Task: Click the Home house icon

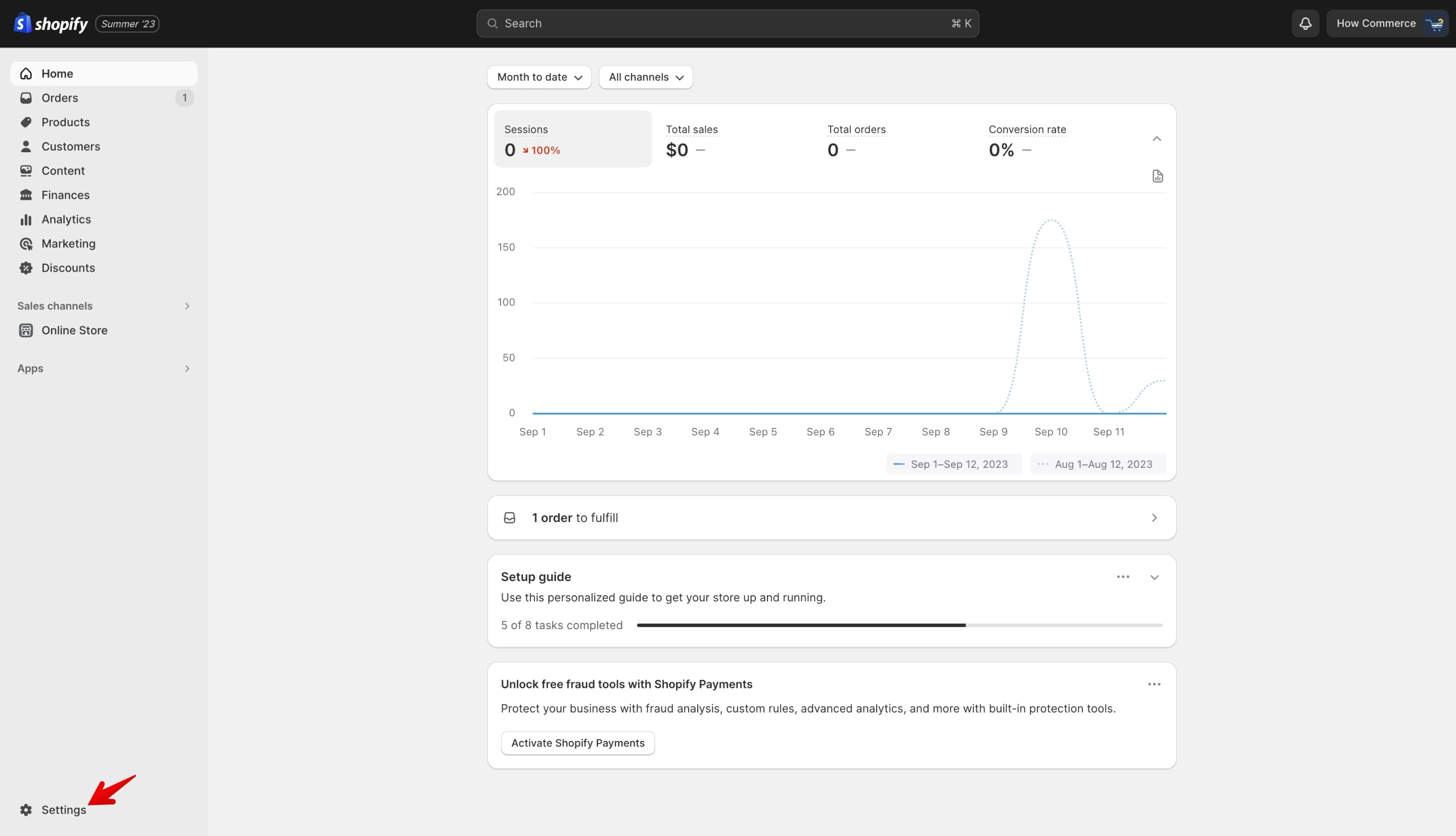Action: coord(26,73)
